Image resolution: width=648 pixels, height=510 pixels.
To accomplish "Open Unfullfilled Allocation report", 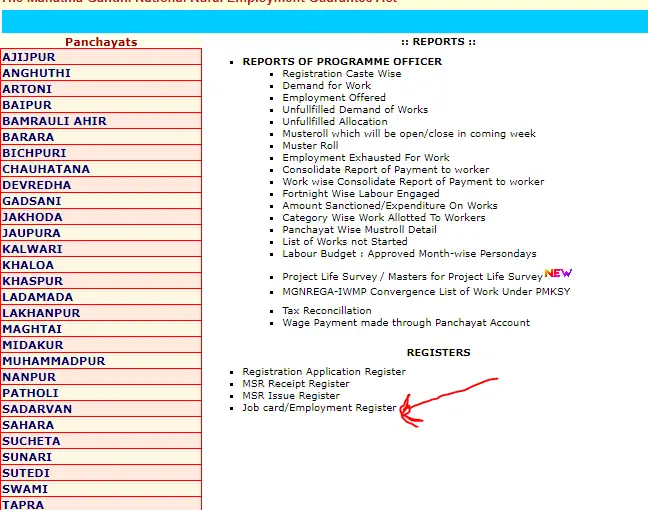I will tap(335, 122).
